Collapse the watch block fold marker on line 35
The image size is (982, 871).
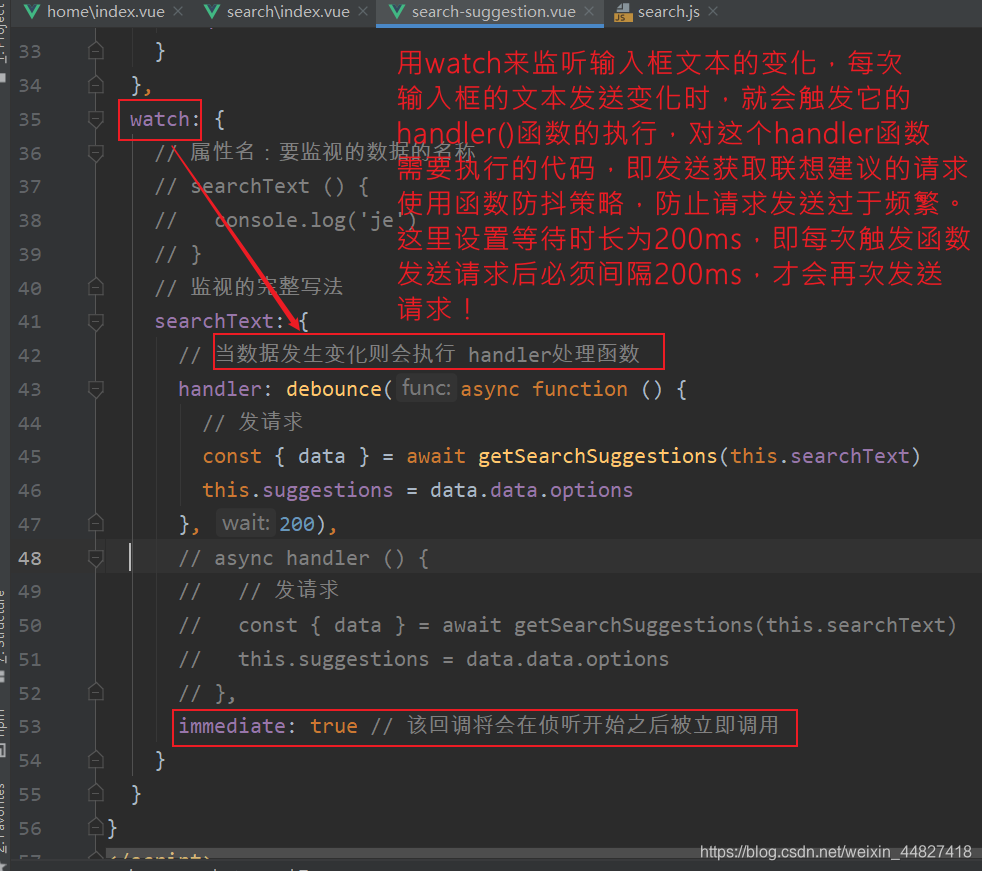[96, 119]
